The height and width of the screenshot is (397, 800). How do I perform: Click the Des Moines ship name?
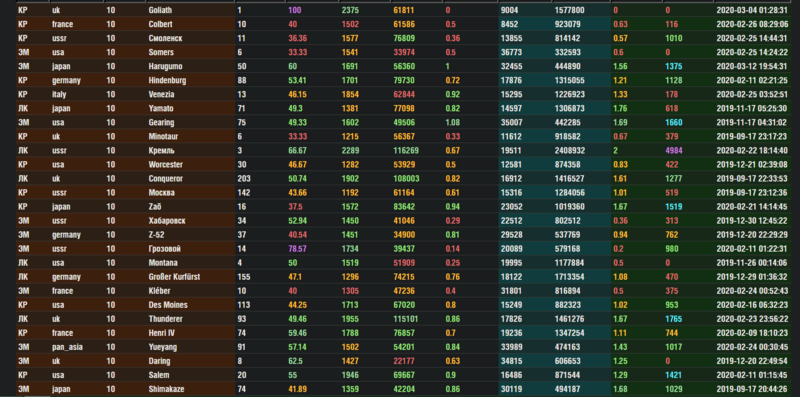(x=168, y=305)
